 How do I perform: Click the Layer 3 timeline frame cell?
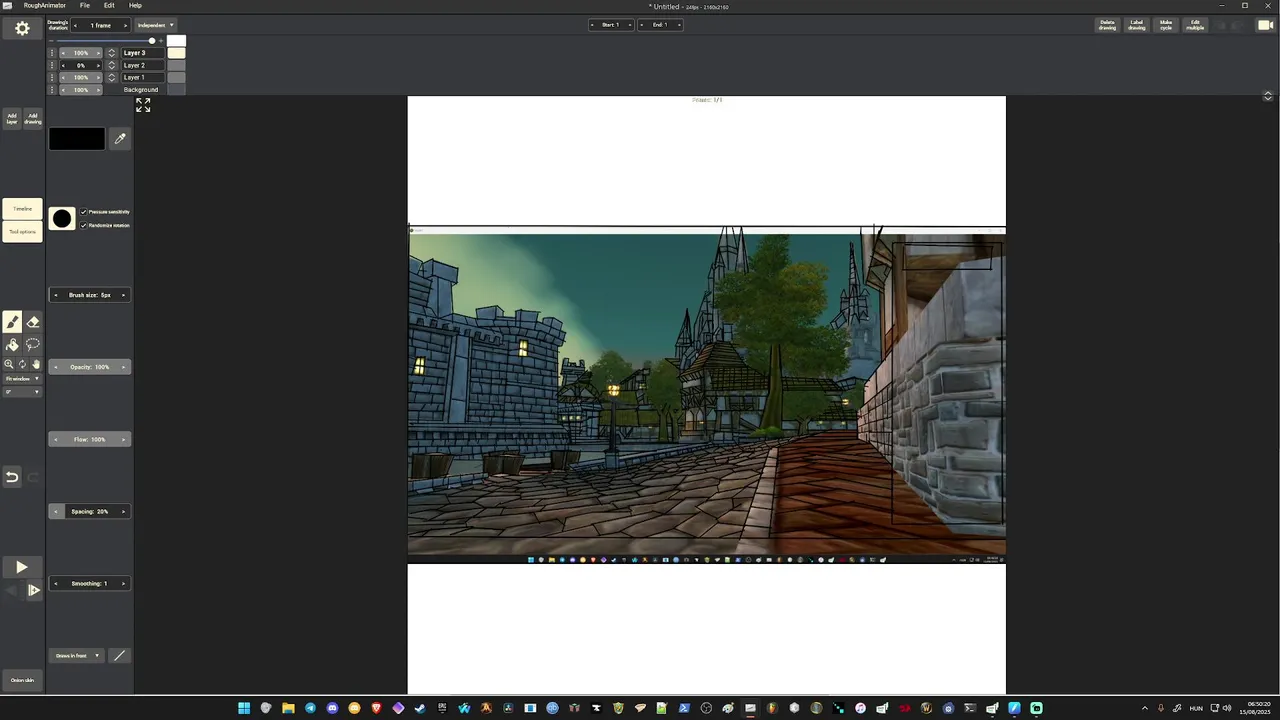point(176,53)
